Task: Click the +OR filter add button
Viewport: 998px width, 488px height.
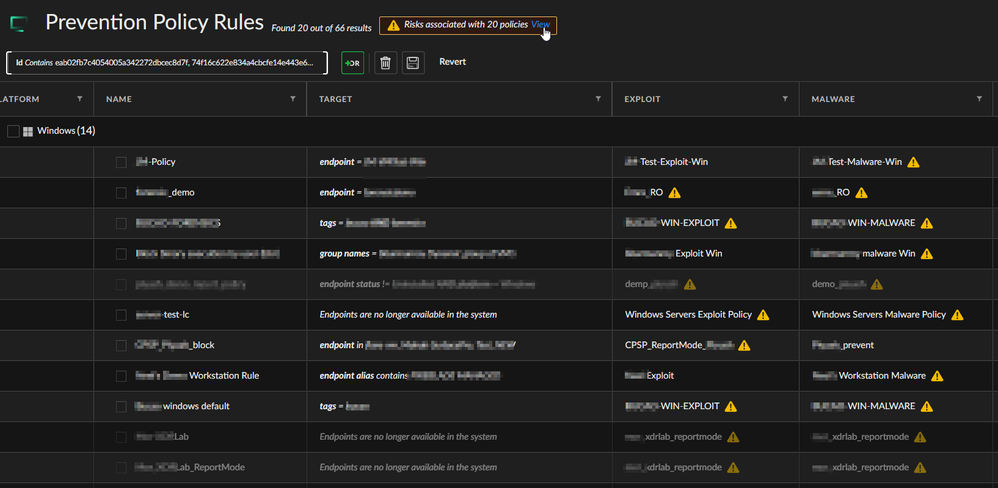Action: pos(352,63)
